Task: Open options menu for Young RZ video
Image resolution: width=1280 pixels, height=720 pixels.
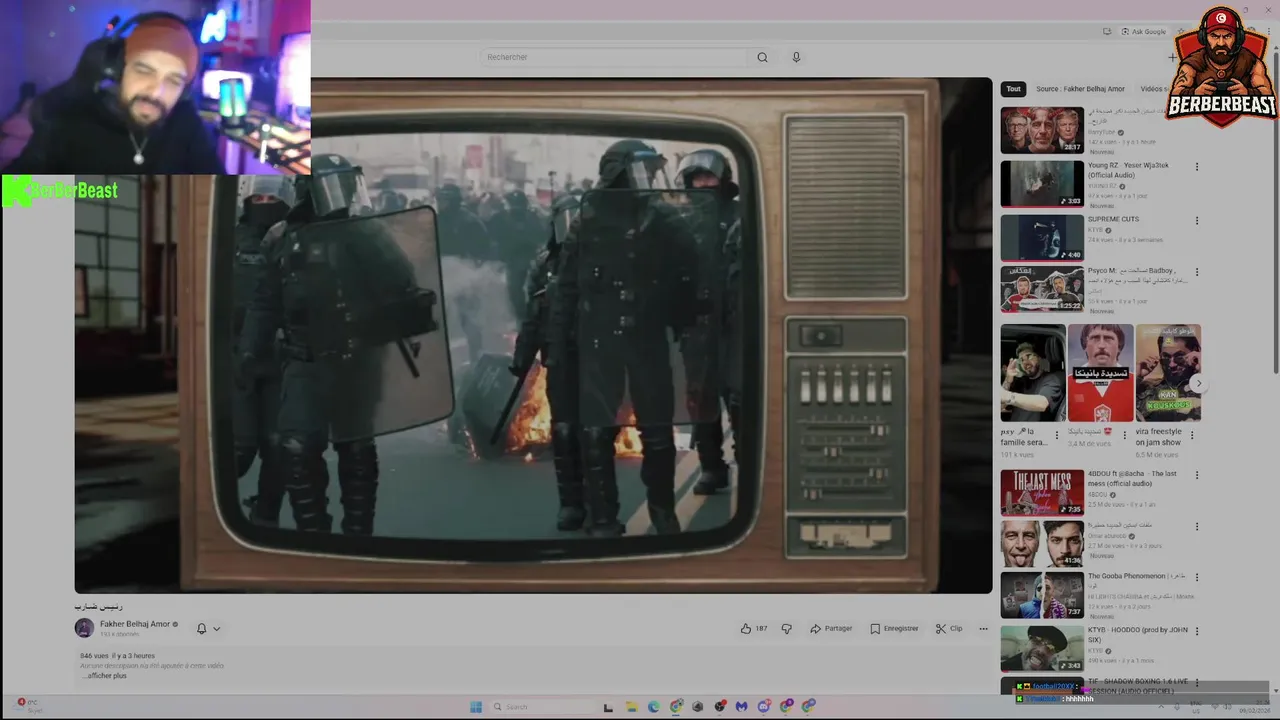Action: point(1196,167)
